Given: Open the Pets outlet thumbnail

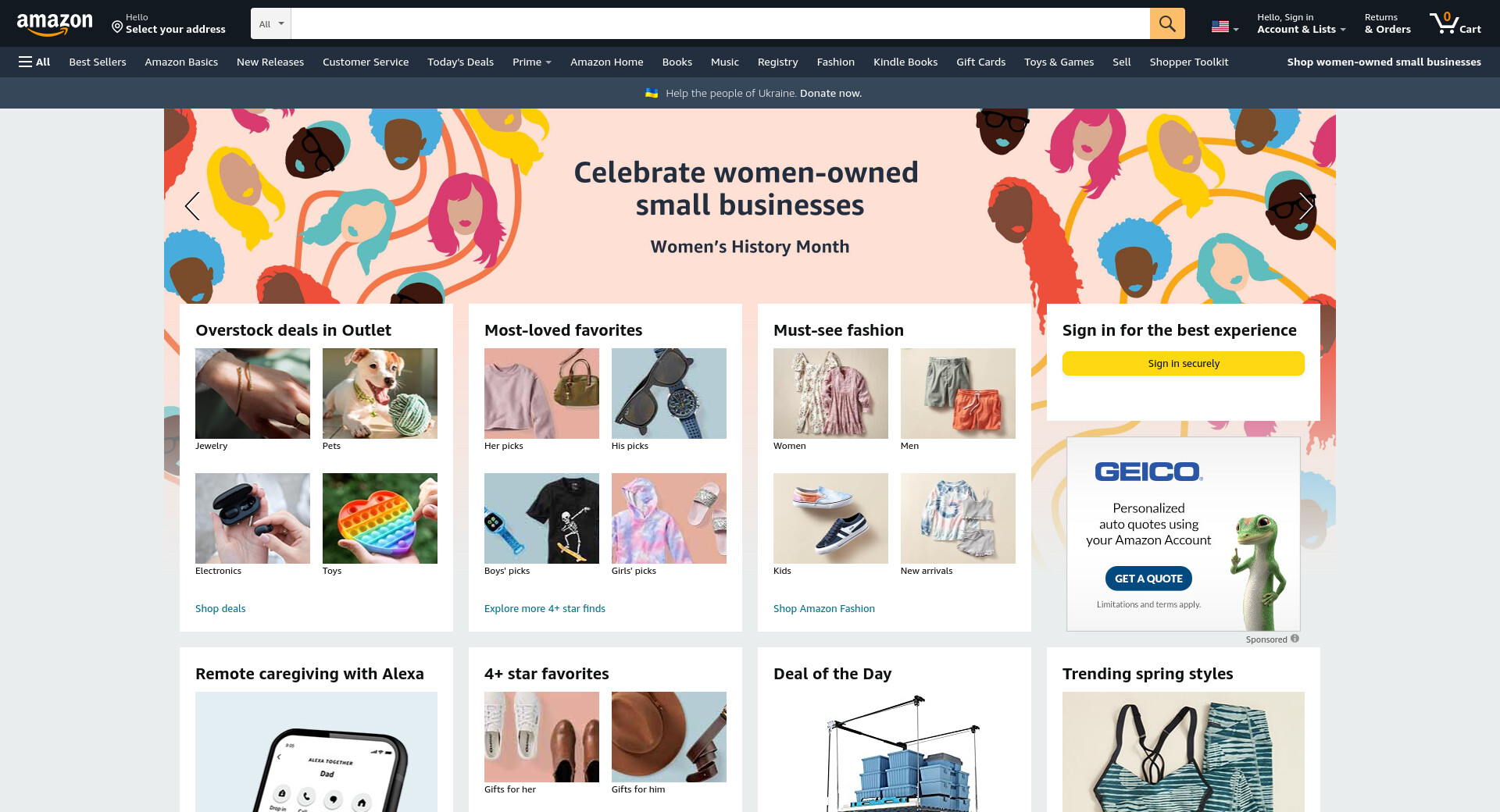Looking at the screenshot, I should (x=380, y=394).
